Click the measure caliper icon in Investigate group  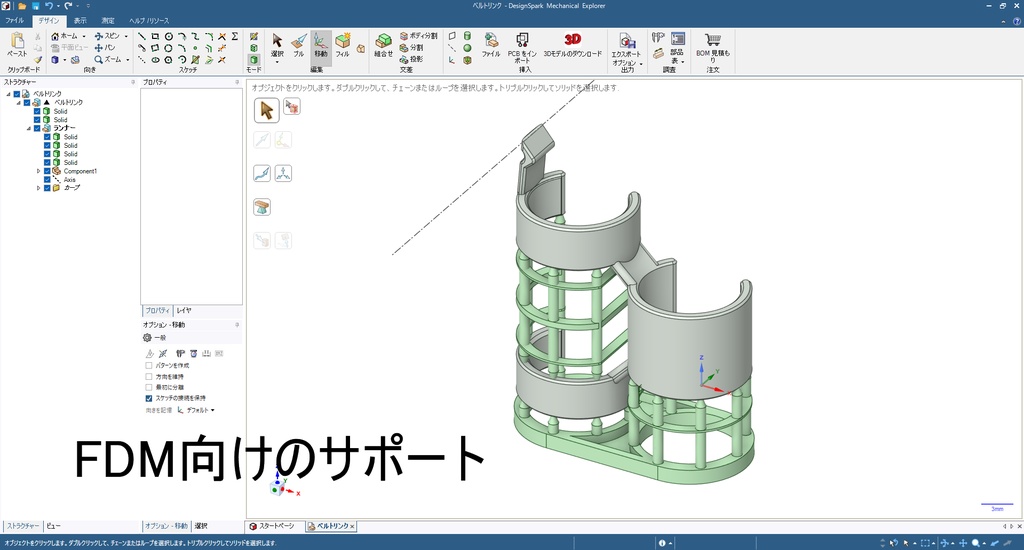(x=658, y=38)
